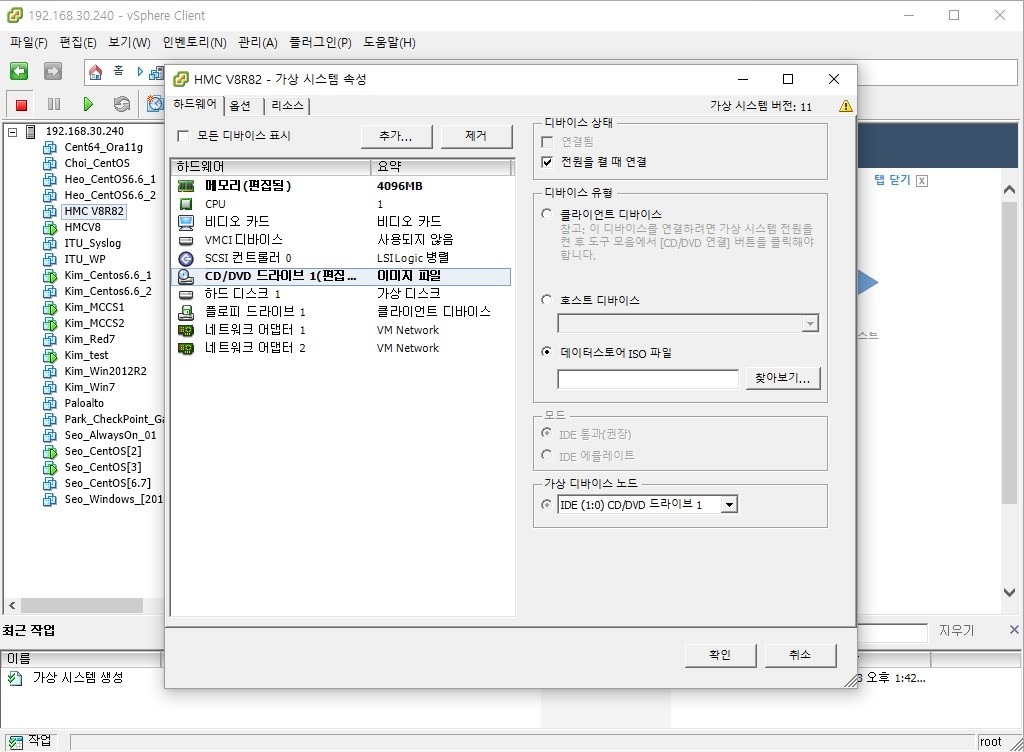Toggle connect at power on checkbox

click(547, 161)
